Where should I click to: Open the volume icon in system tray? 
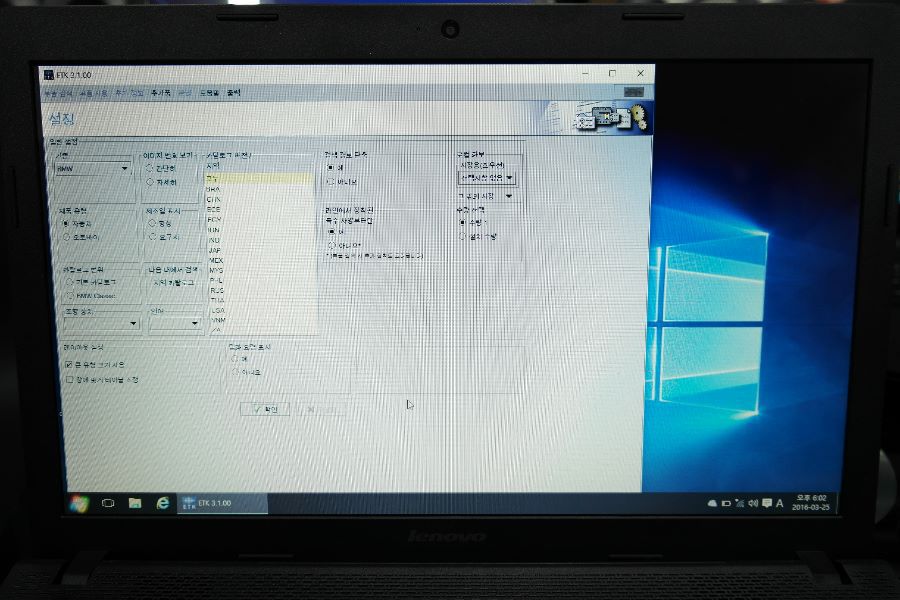tap(753, 504)
